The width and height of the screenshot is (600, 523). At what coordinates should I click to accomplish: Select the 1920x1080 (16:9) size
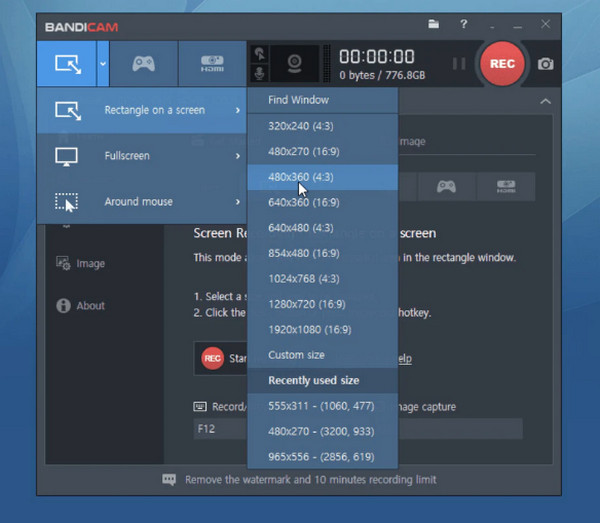tap(323, 329)
